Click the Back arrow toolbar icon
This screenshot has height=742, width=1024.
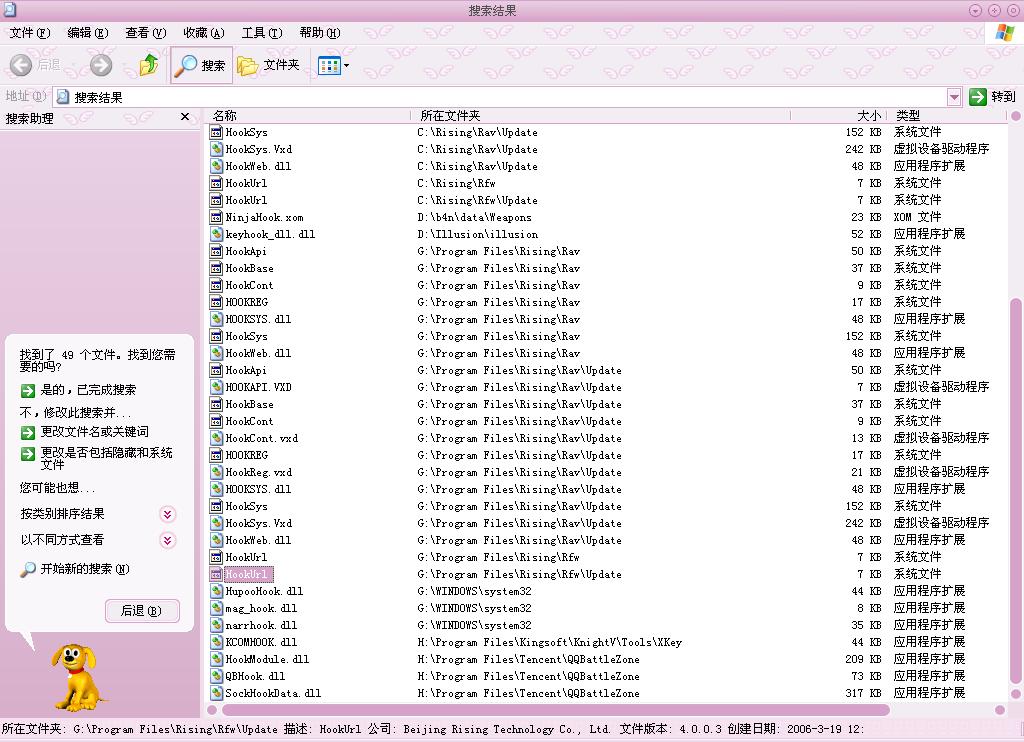point(21,65)
